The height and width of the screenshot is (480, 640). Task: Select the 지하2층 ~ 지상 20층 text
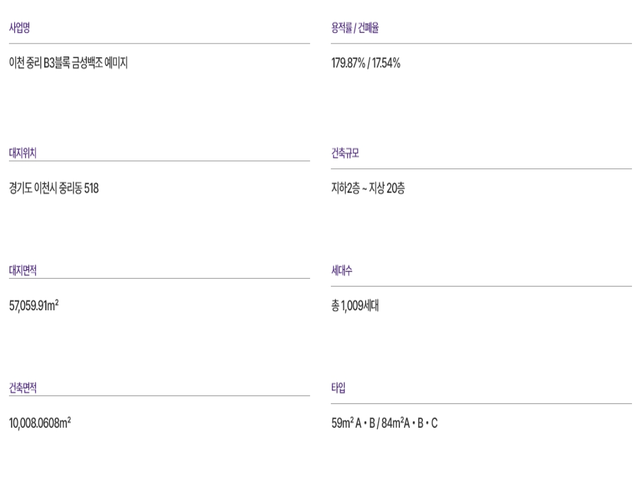[x=368, y=187]
